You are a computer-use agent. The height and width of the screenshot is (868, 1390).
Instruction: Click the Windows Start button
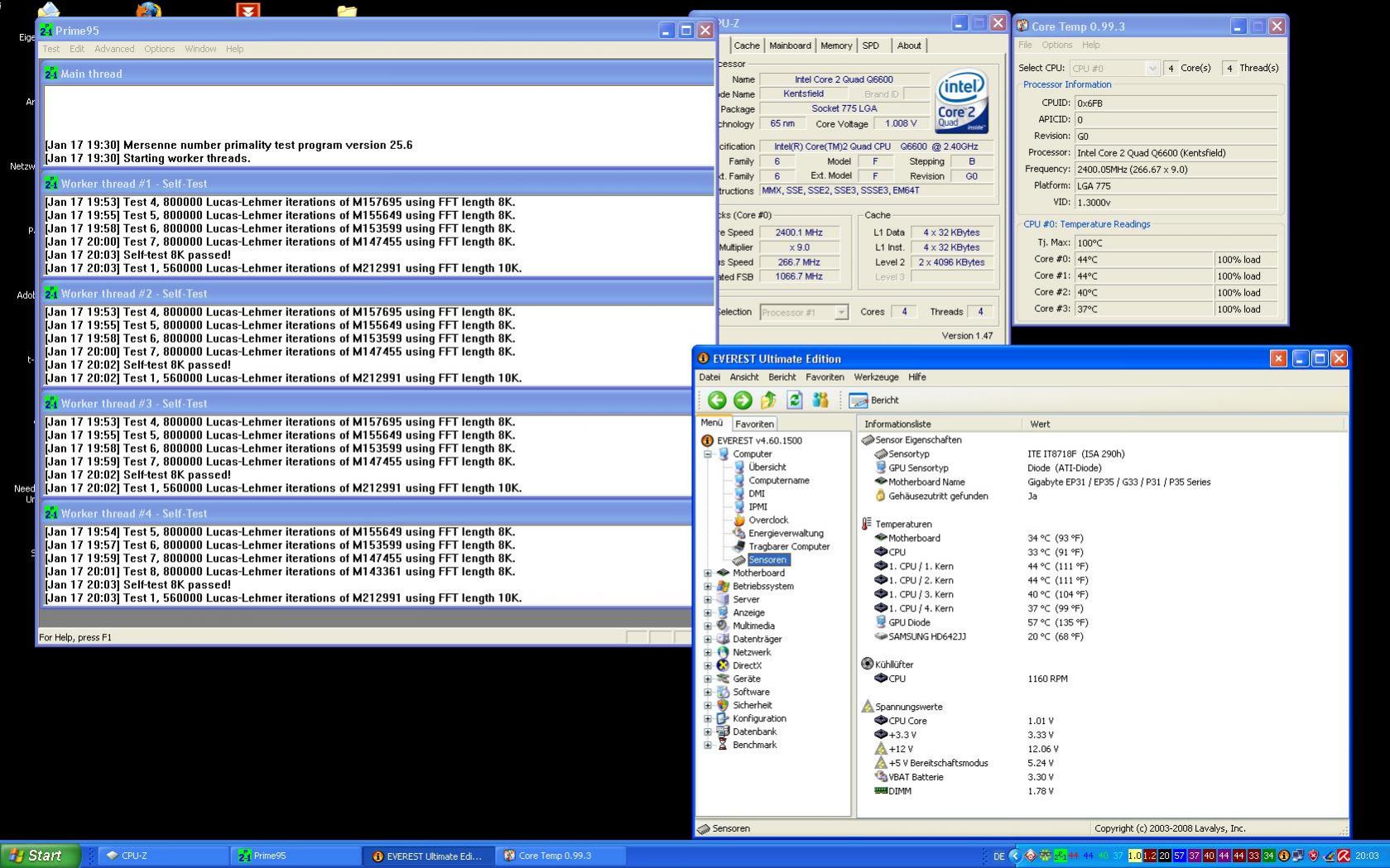pyautogui.click(x=41, y=856)
